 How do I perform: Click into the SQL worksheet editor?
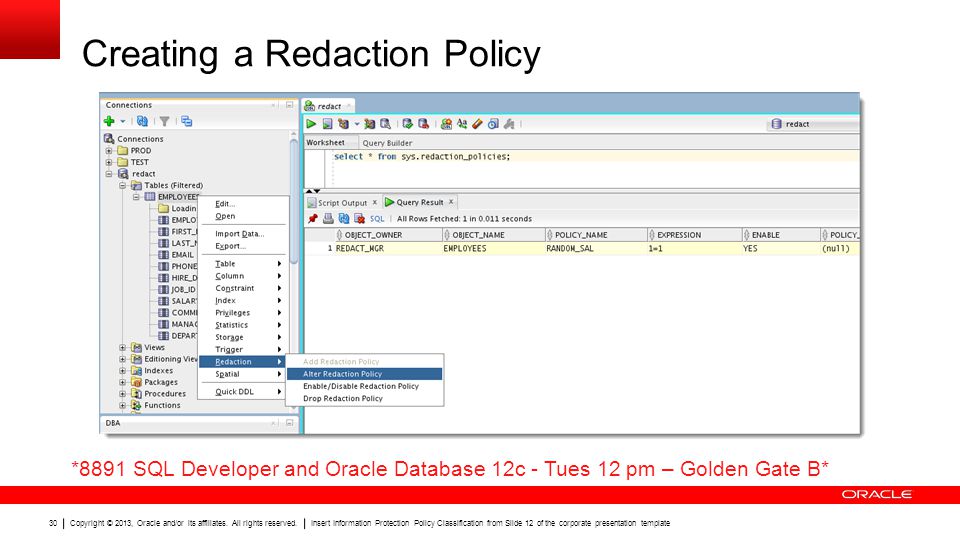[594, 168]
